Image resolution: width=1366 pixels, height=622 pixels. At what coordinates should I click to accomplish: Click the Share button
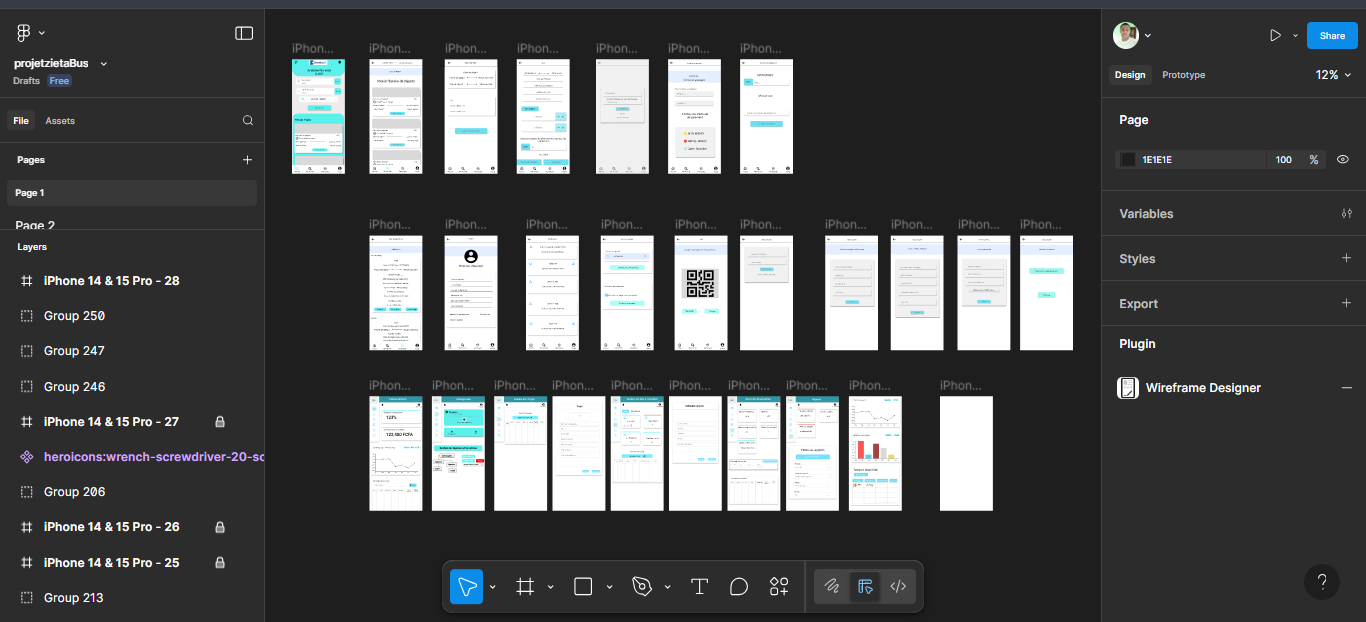click(x=1332, y=35)
